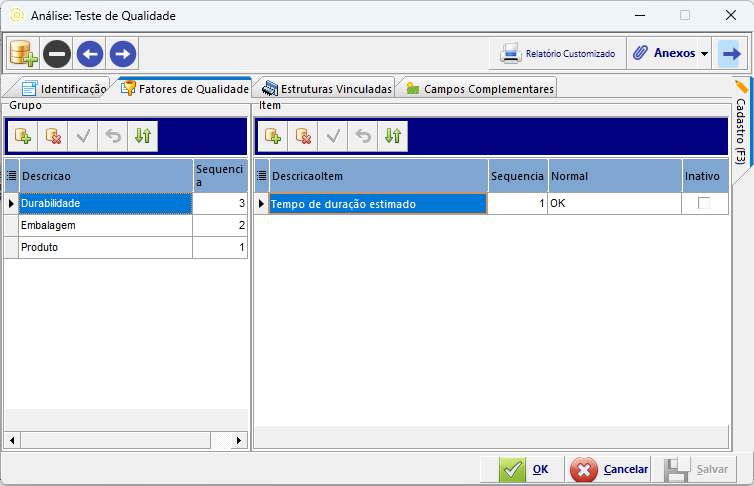Reorder groups with sort arrows icon

tap(143, 137)
